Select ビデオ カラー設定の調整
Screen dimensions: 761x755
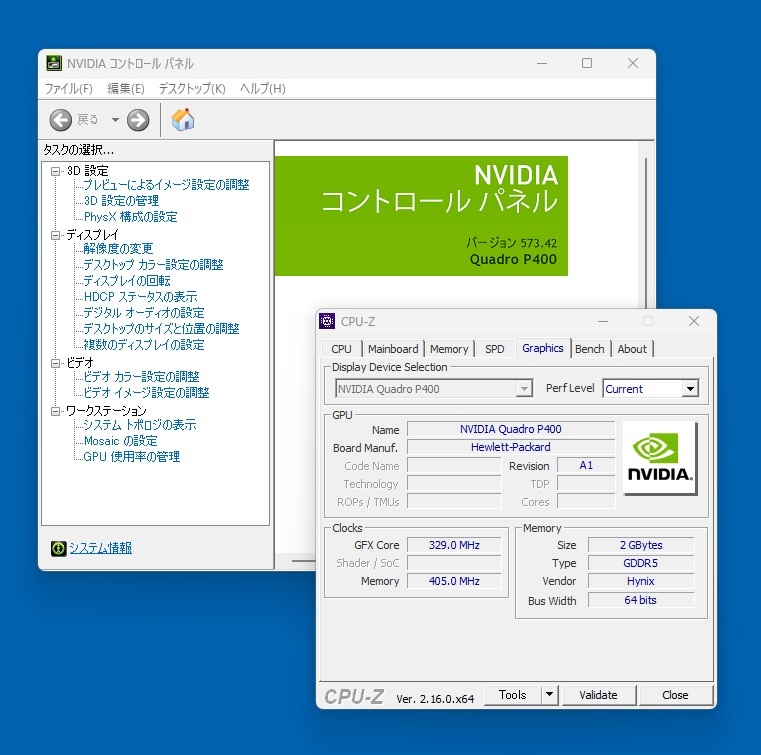pyautogui.click(x=141, y=377)
